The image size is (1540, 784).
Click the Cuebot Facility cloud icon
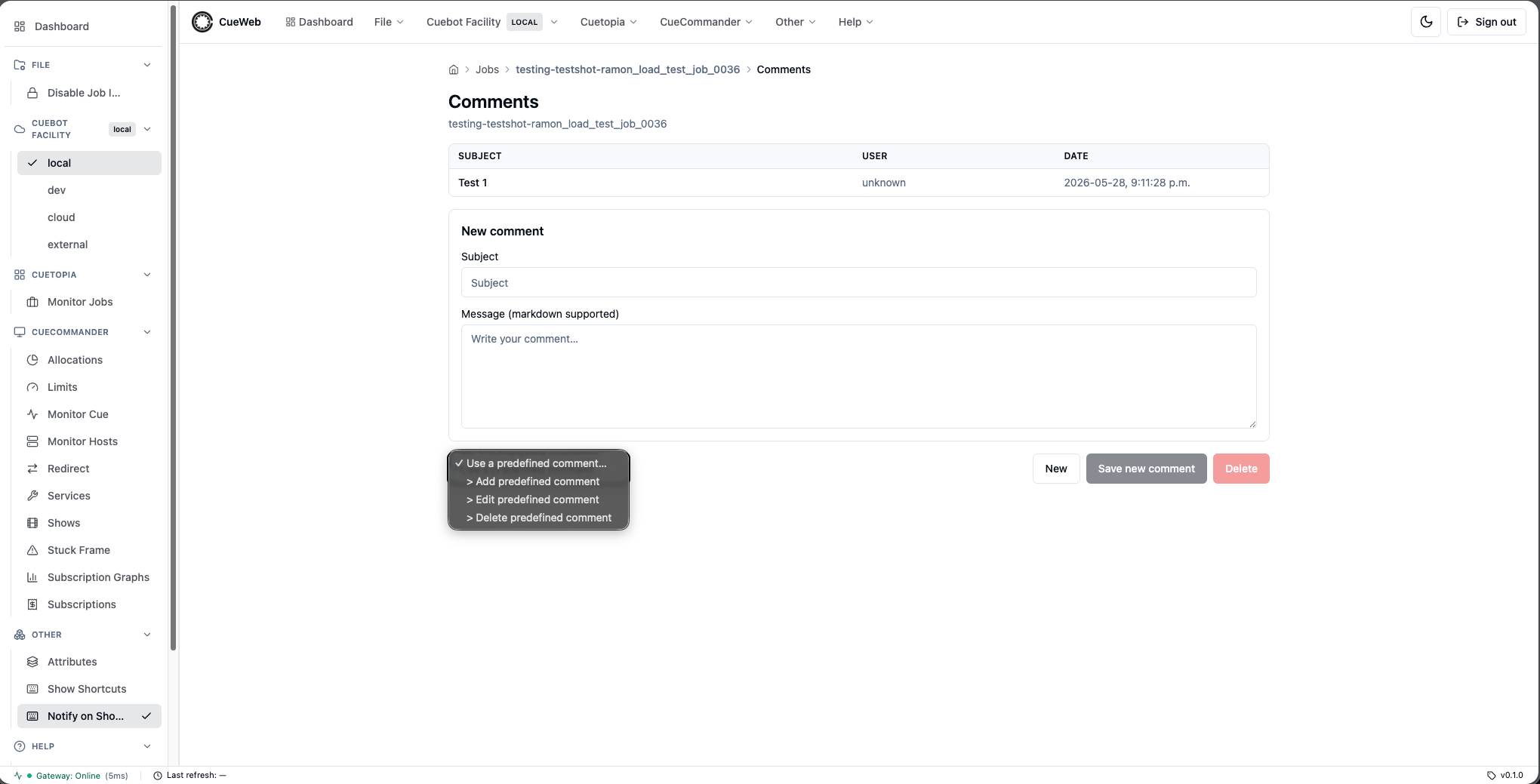coord(20,129)
